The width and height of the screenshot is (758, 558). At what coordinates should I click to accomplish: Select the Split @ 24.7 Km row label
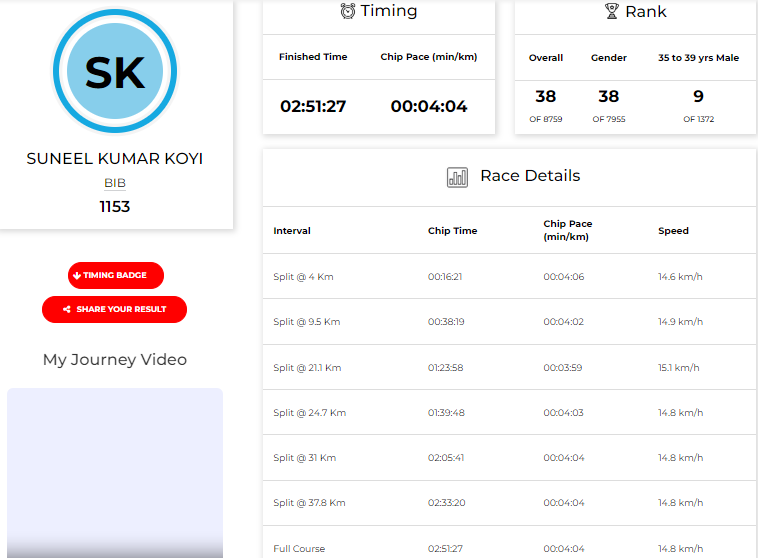309,412
